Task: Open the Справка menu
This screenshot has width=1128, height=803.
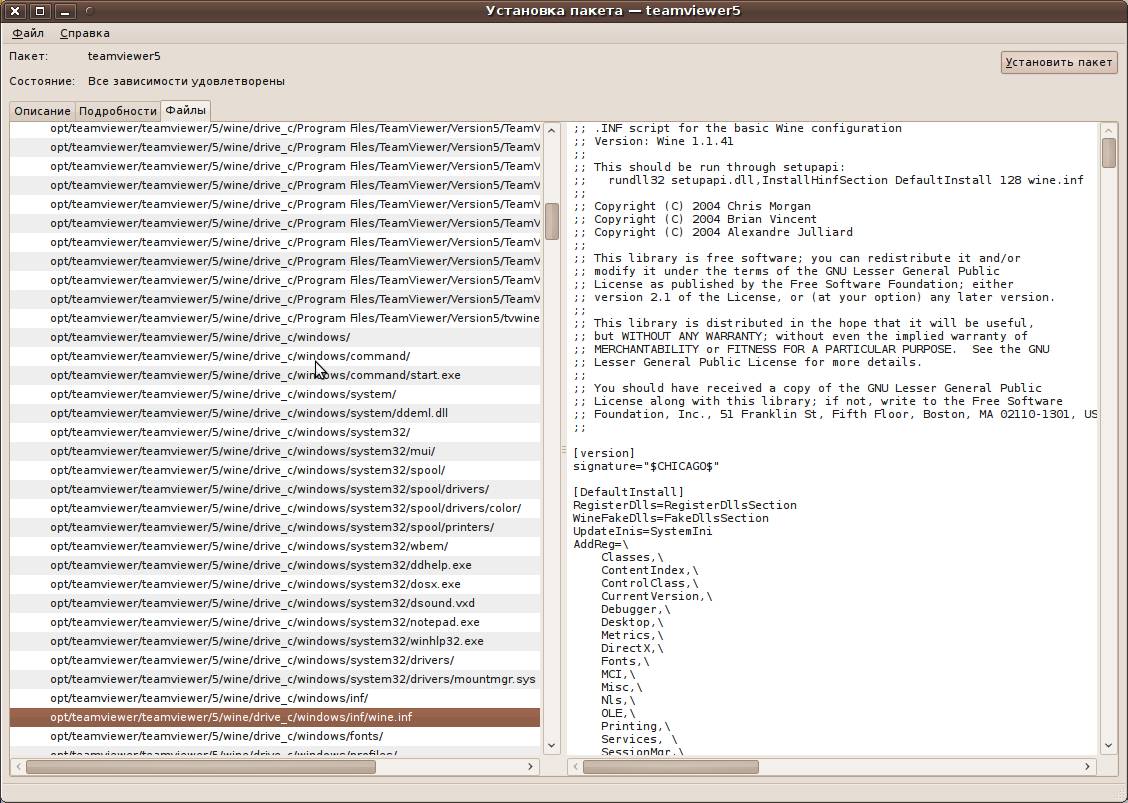Action: (85, 33)
